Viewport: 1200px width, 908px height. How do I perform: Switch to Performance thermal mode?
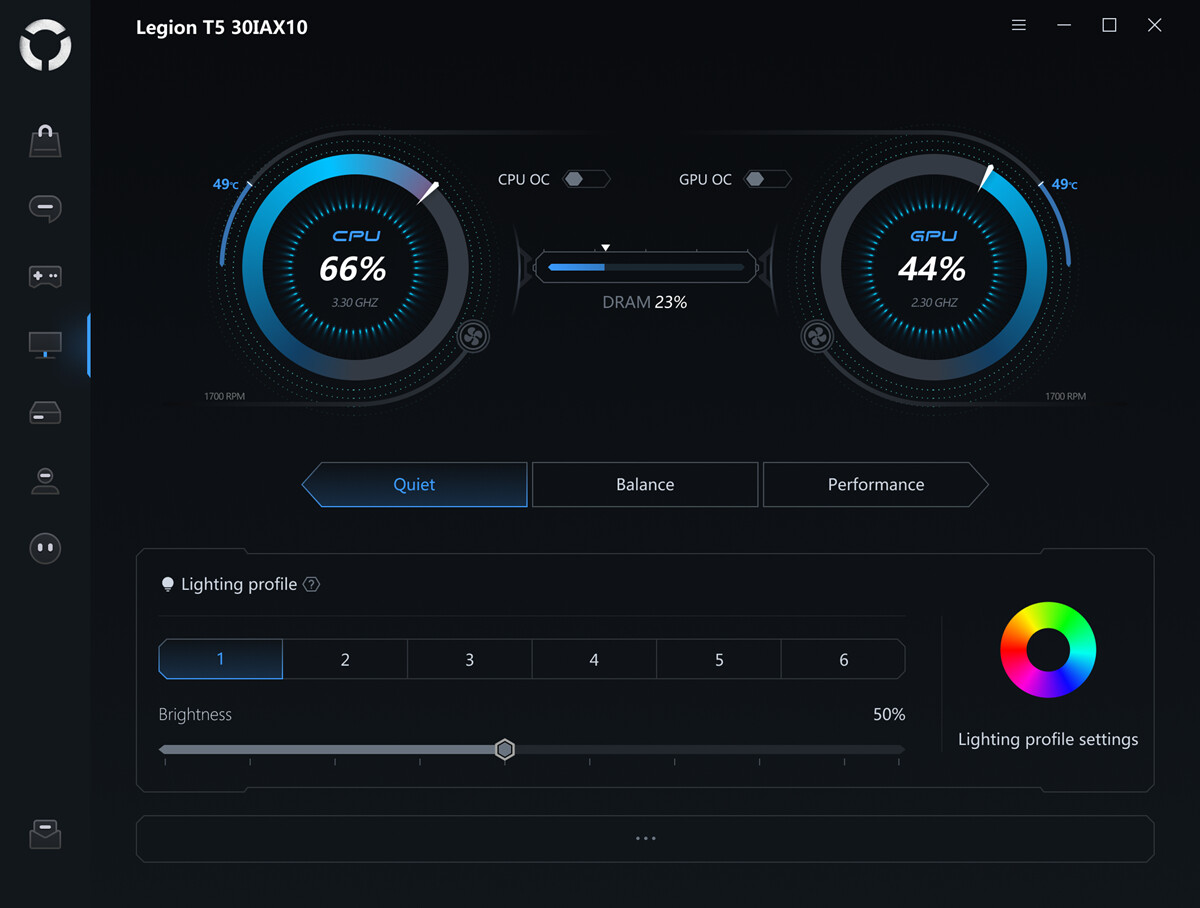click(x=875, y=485)
